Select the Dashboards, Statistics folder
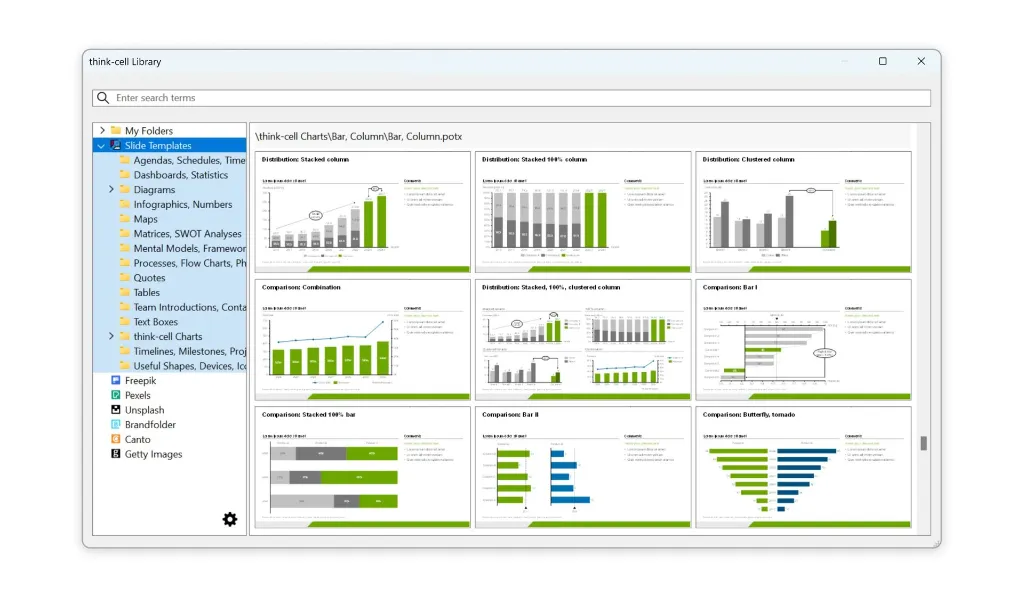The height and width of the screenshot is (597, 1024). coord(180,175)
